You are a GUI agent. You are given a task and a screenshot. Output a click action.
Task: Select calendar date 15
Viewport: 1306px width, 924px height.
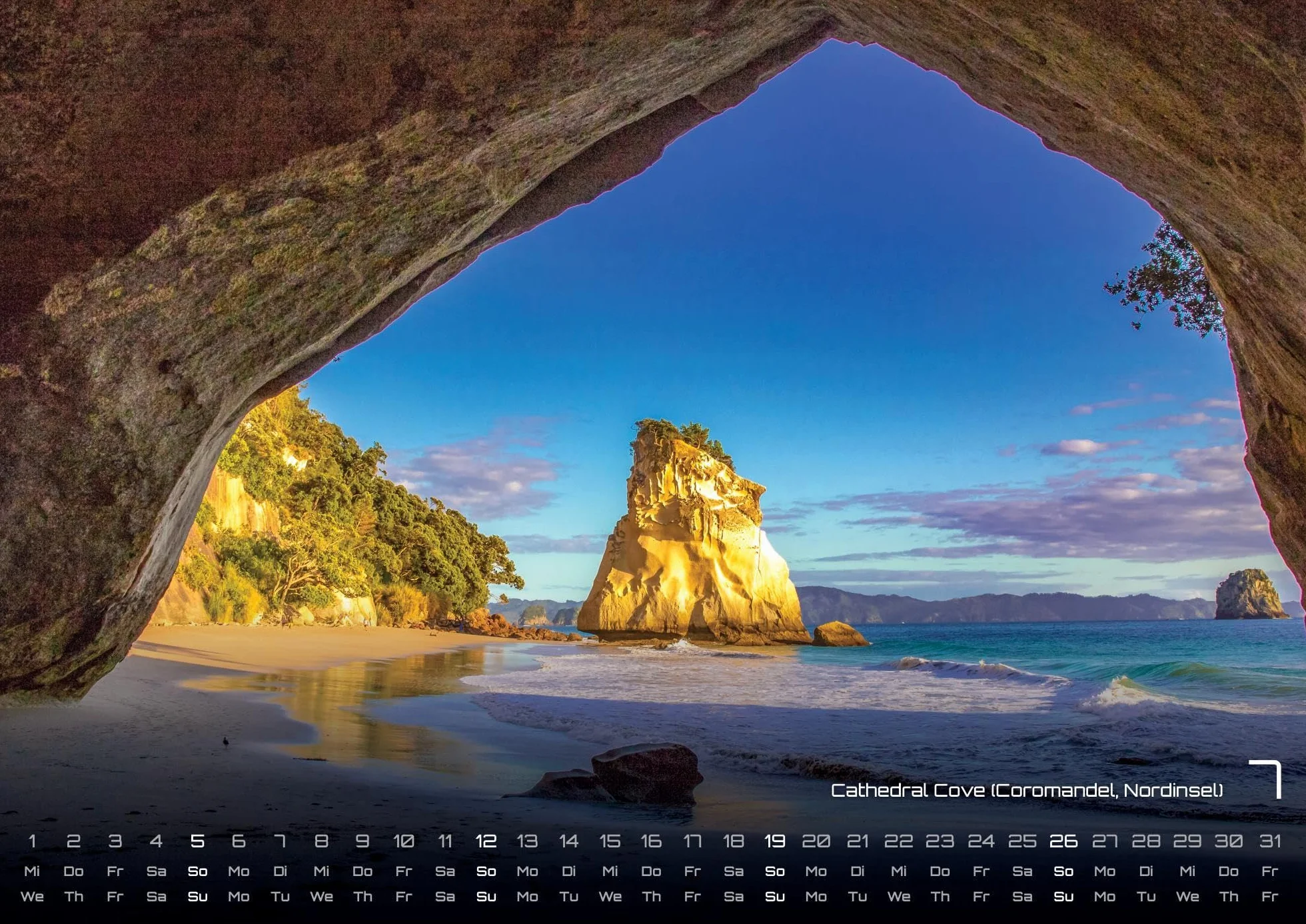click(x=610, y=841)
